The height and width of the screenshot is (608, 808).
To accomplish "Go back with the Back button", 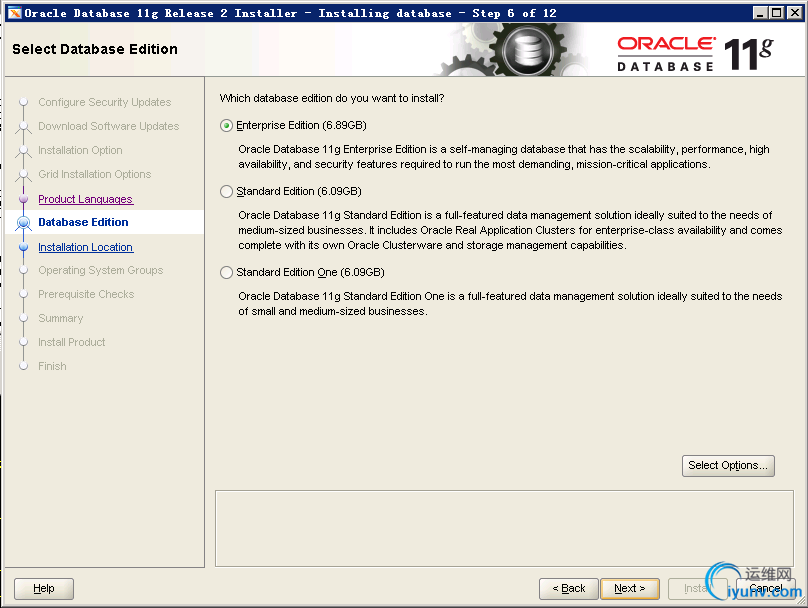I will tap(568, 588).
